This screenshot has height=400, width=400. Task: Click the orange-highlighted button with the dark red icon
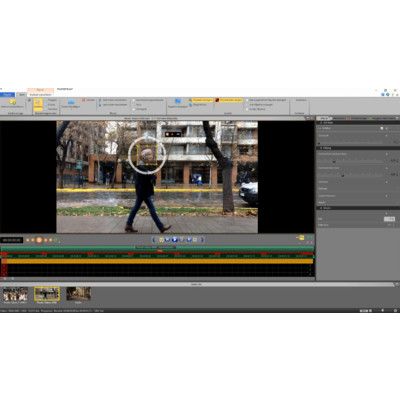pos(229,100)
